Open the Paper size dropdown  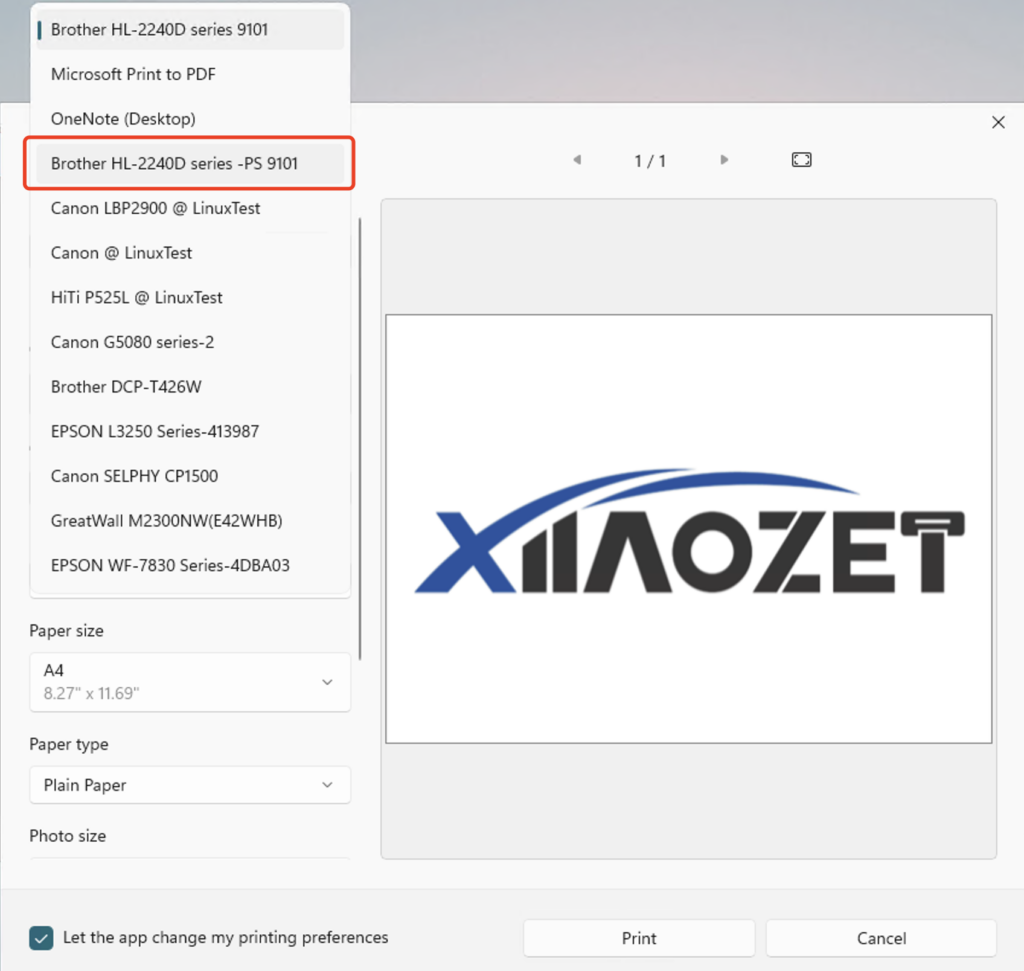click(x=190, y=682)
